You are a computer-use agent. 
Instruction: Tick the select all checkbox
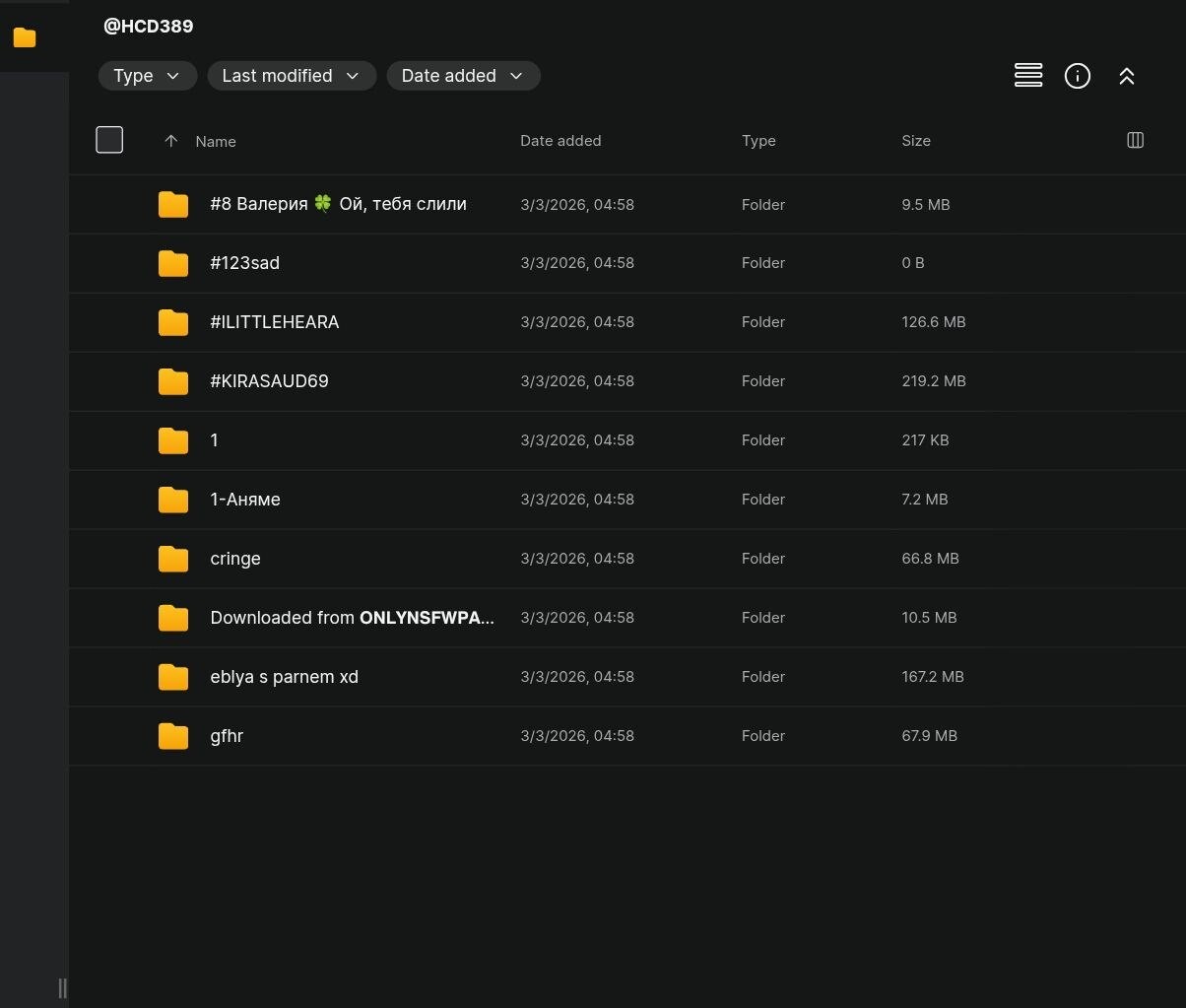click(x=109, y=140)
